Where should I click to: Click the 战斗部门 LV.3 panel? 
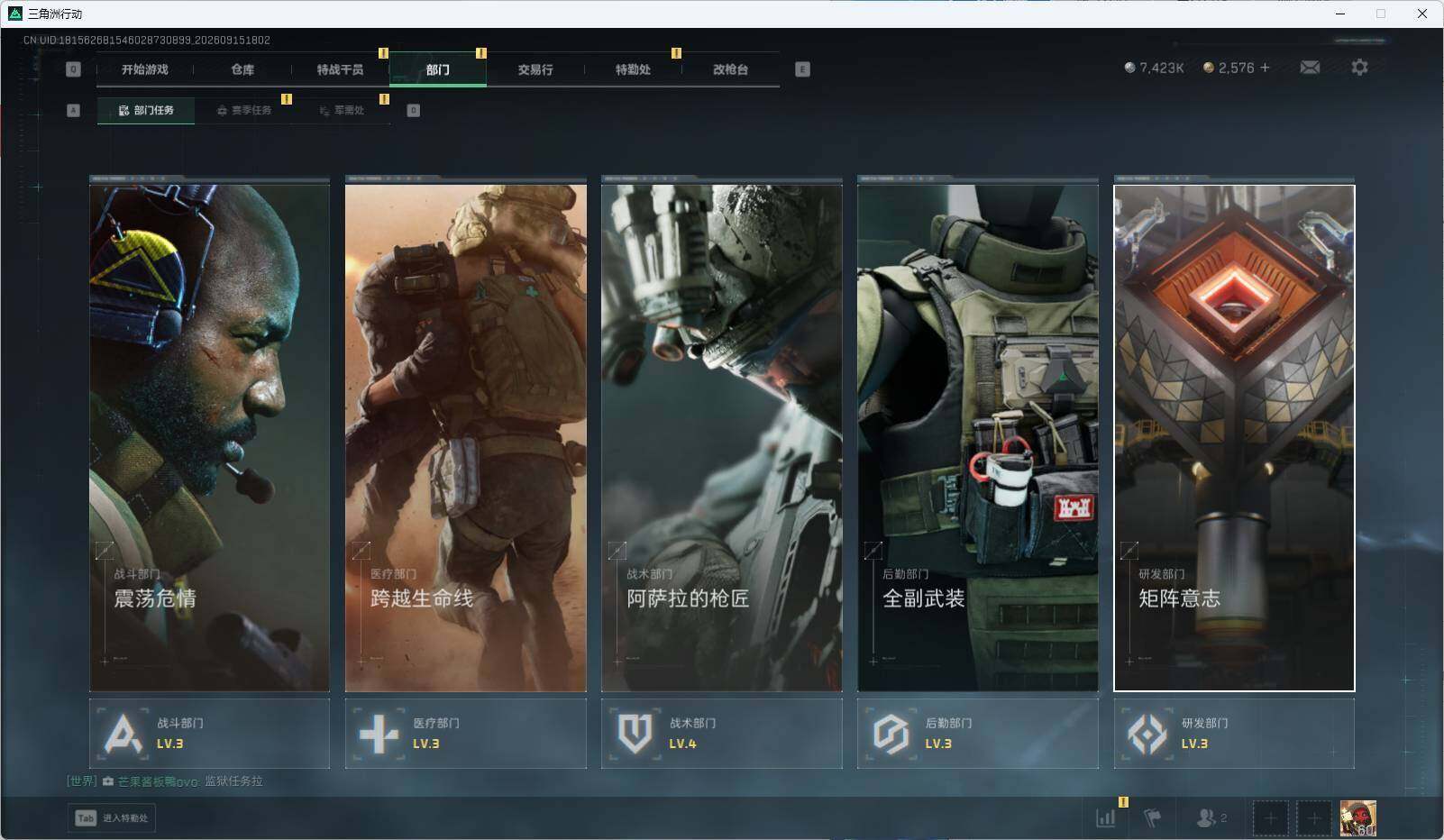[x=209, y=734]
